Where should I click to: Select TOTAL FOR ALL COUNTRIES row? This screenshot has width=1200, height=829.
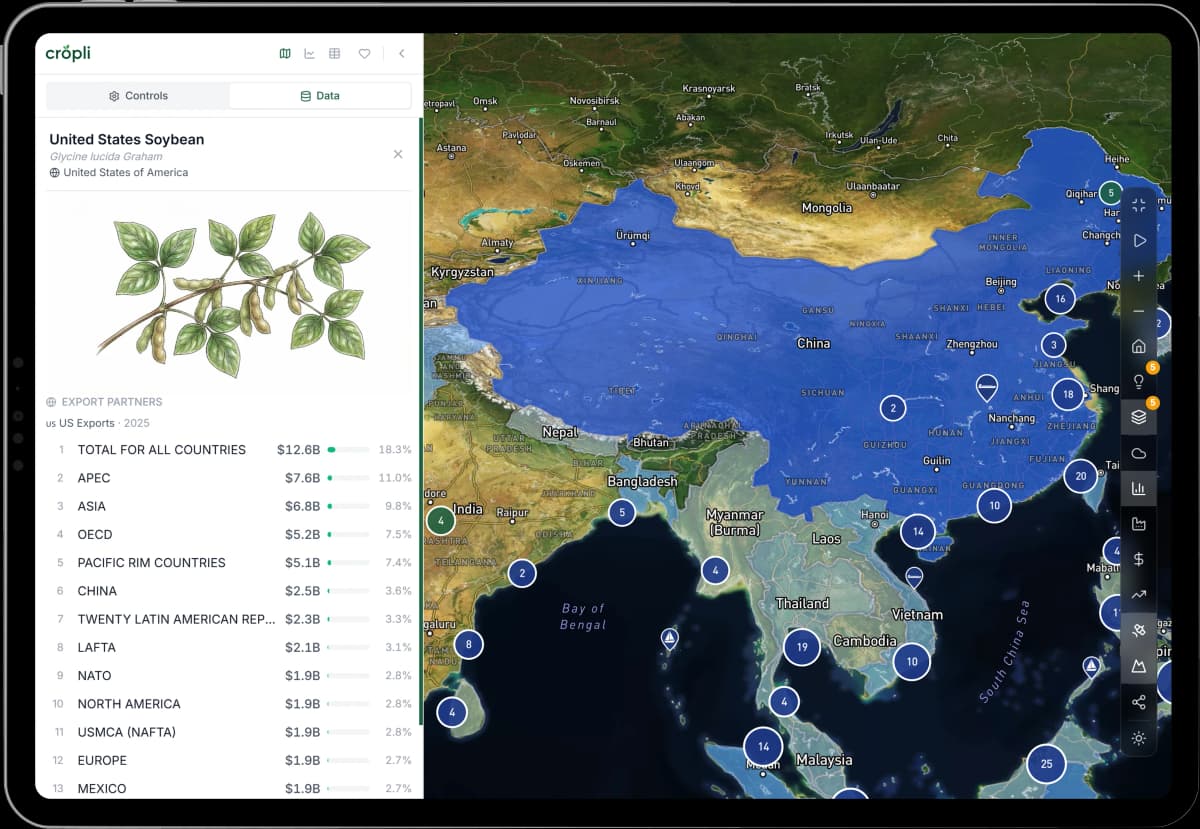(x=231, y=450)
